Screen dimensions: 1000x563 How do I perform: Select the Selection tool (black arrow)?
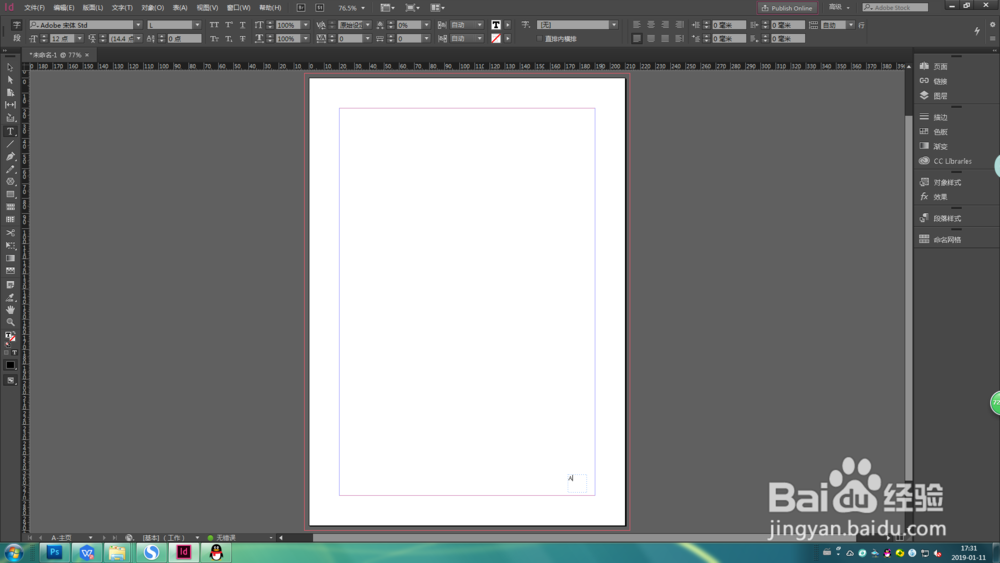10,68
